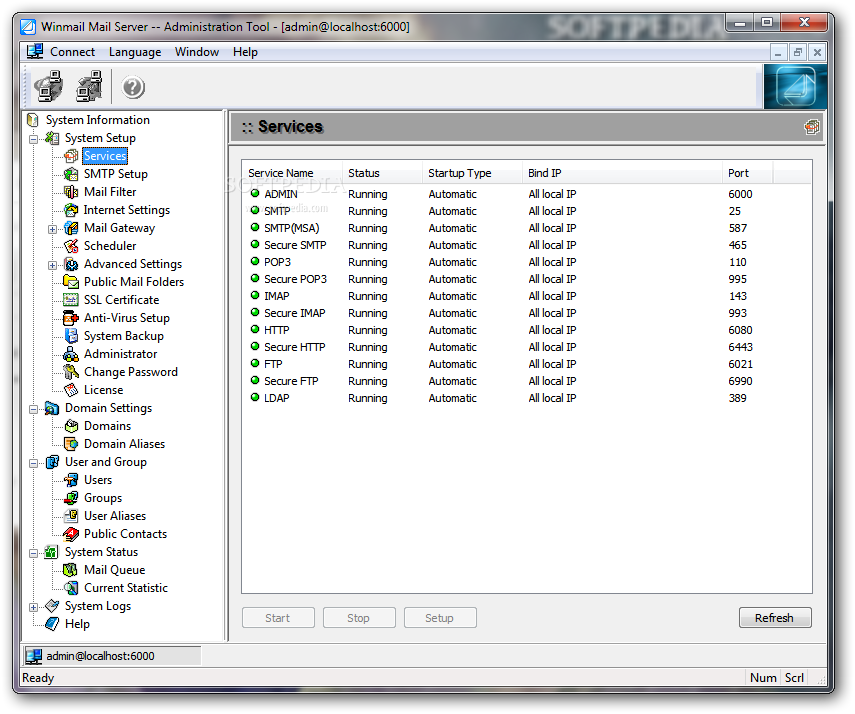Select the Domains tree icon
Screen dimensions: 855x714
(x=71, y=426)
